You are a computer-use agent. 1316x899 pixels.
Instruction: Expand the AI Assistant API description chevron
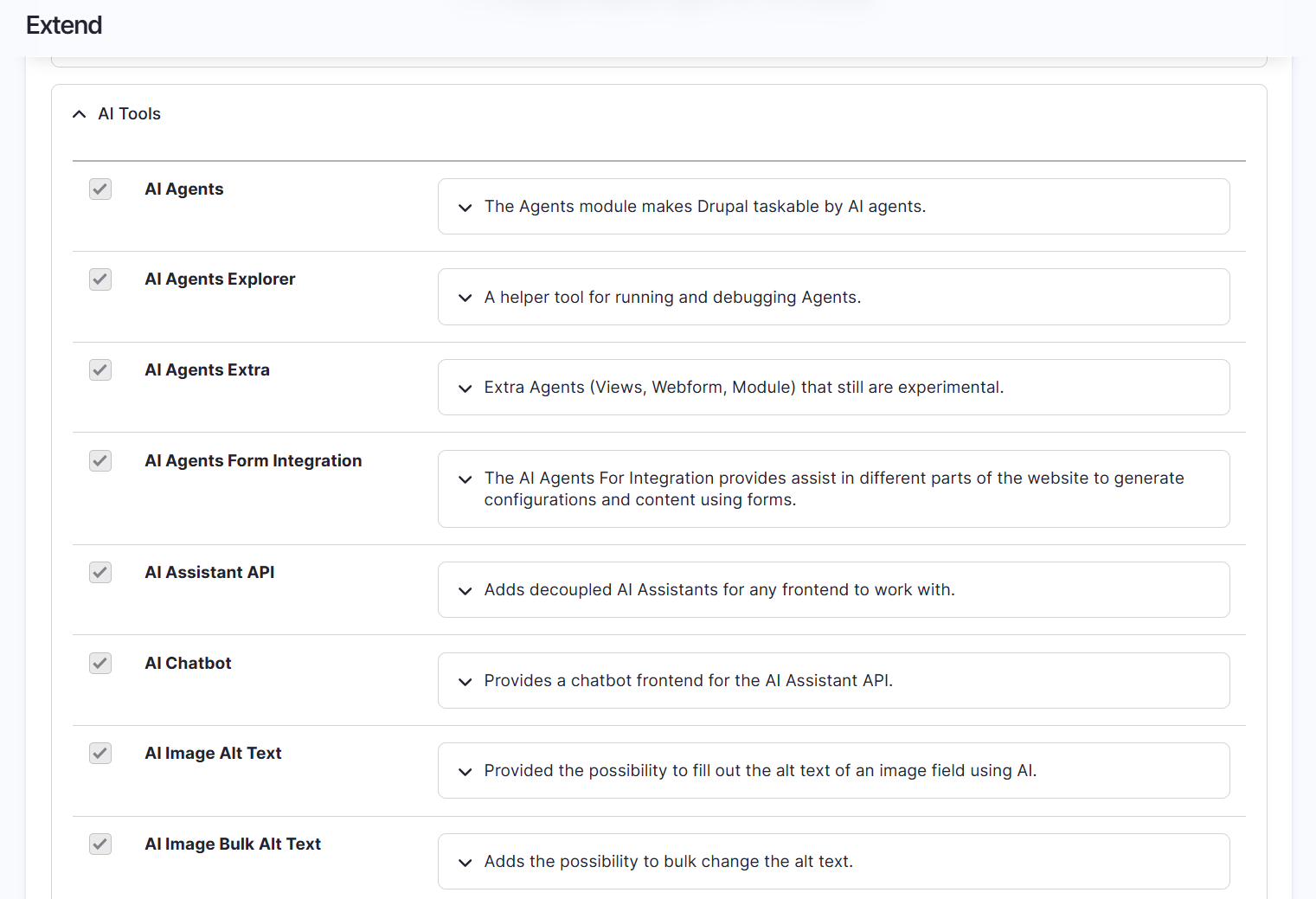click(465, 591)
